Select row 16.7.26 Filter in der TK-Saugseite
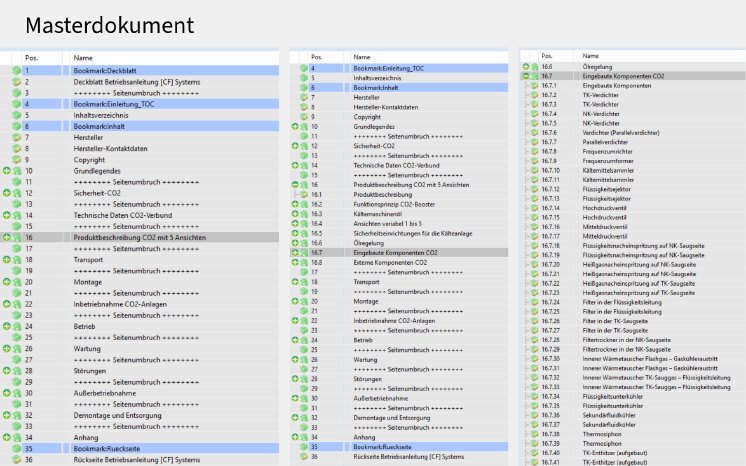746x466 pixels. (633, 321)
